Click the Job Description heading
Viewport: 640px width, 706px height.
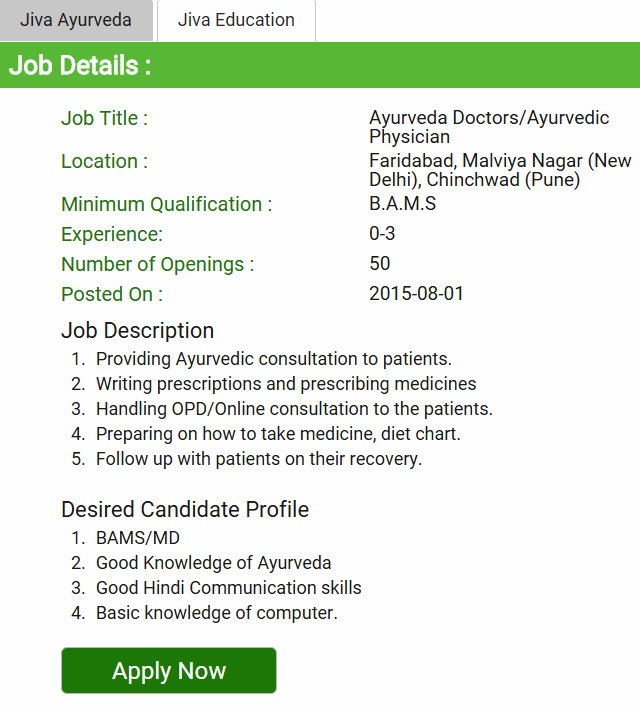point(138,330)
